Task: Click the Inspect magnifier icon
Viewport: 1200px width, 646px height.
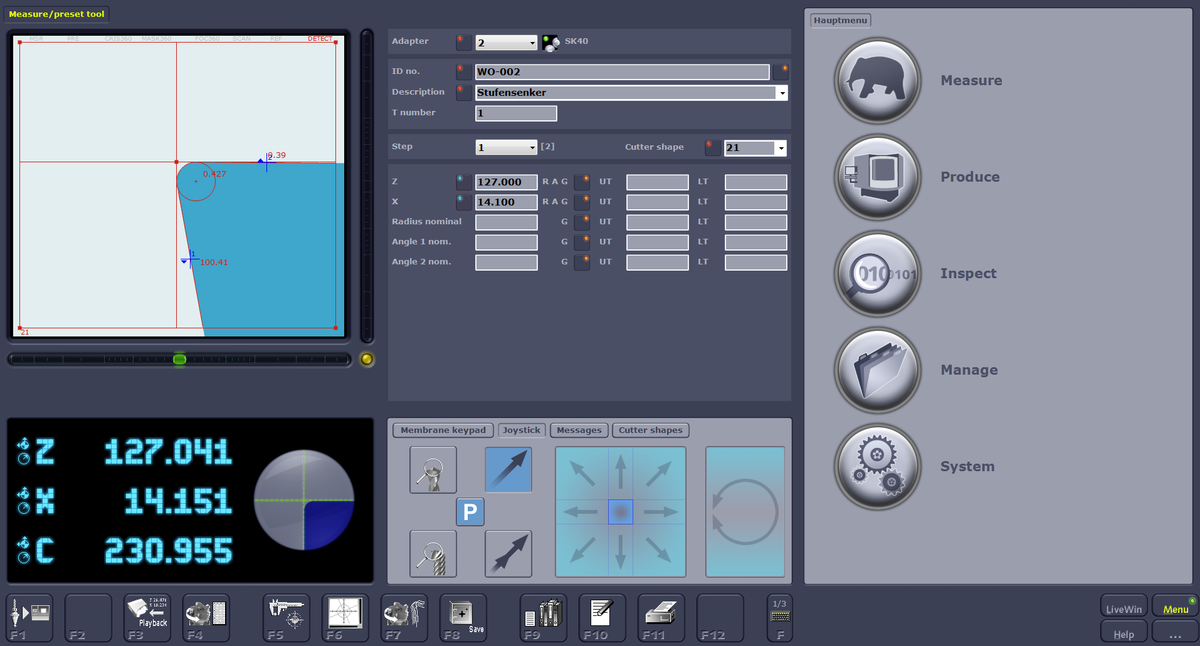Action: point(877,274)
